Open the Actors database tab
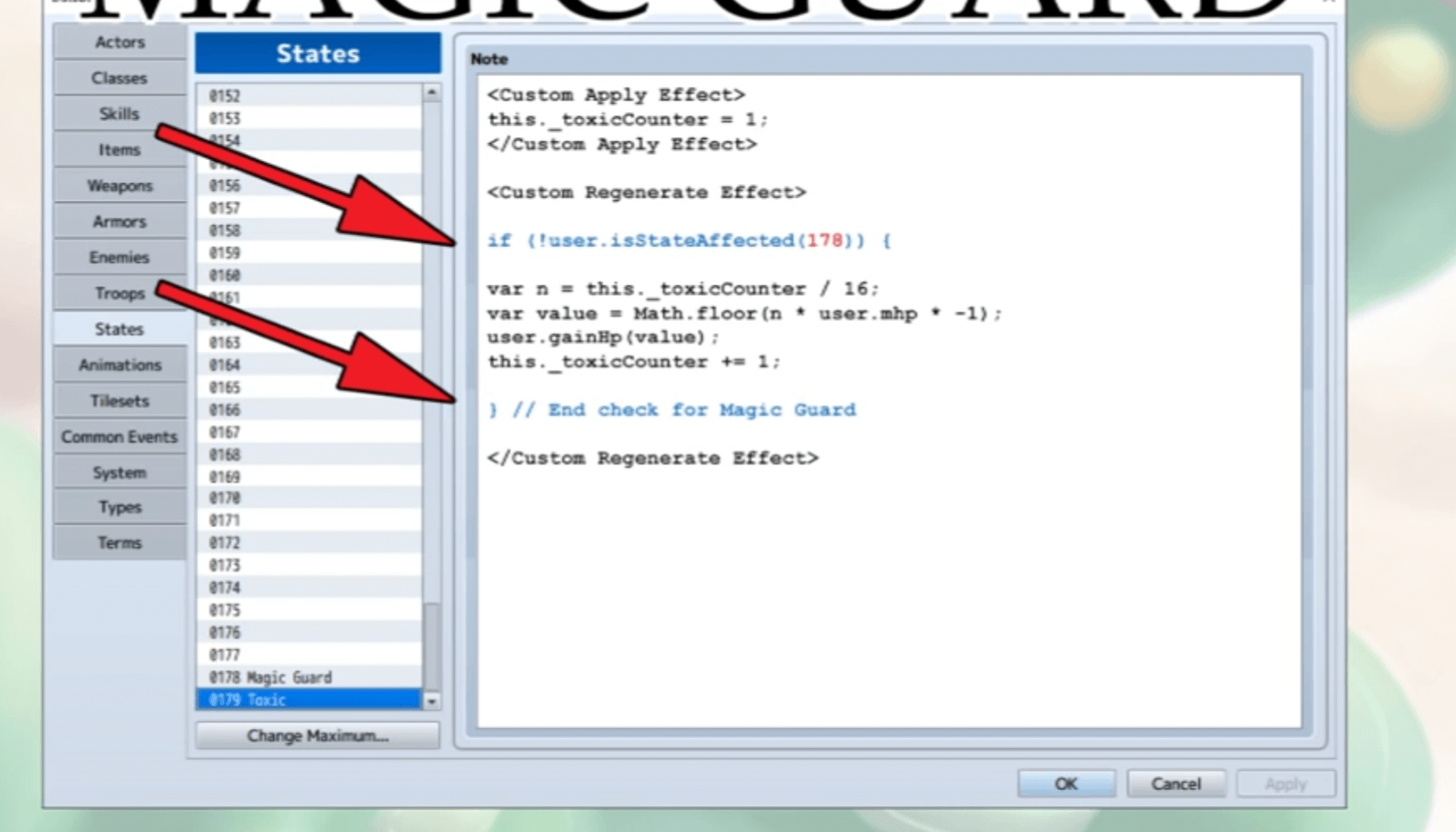 (x=120, y=42)
